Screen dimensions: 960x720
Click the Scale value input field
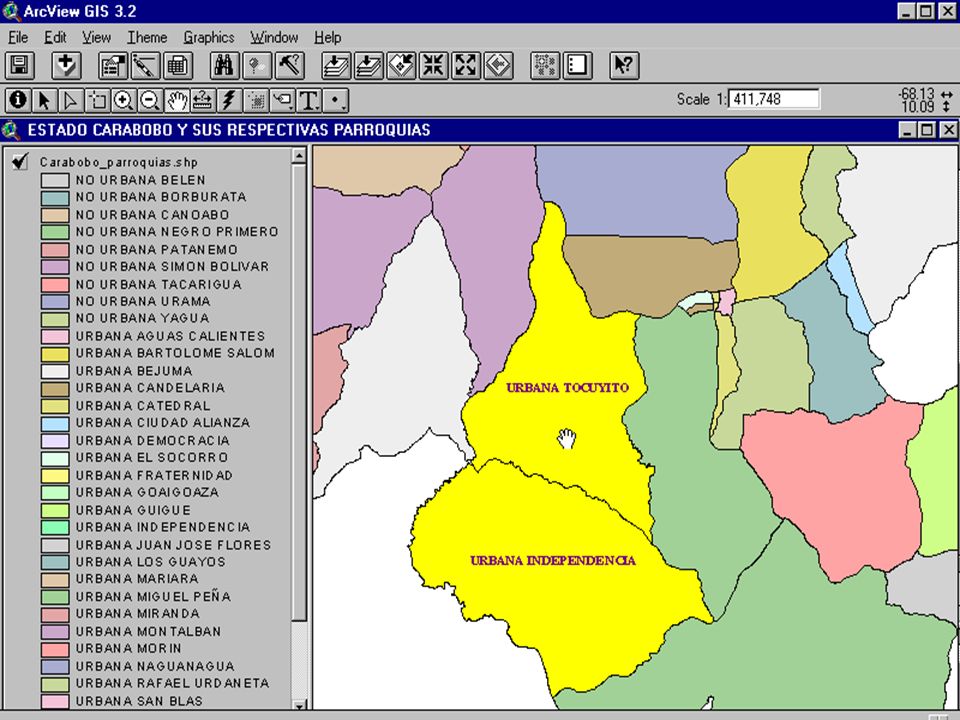click(x=774, y=99)
